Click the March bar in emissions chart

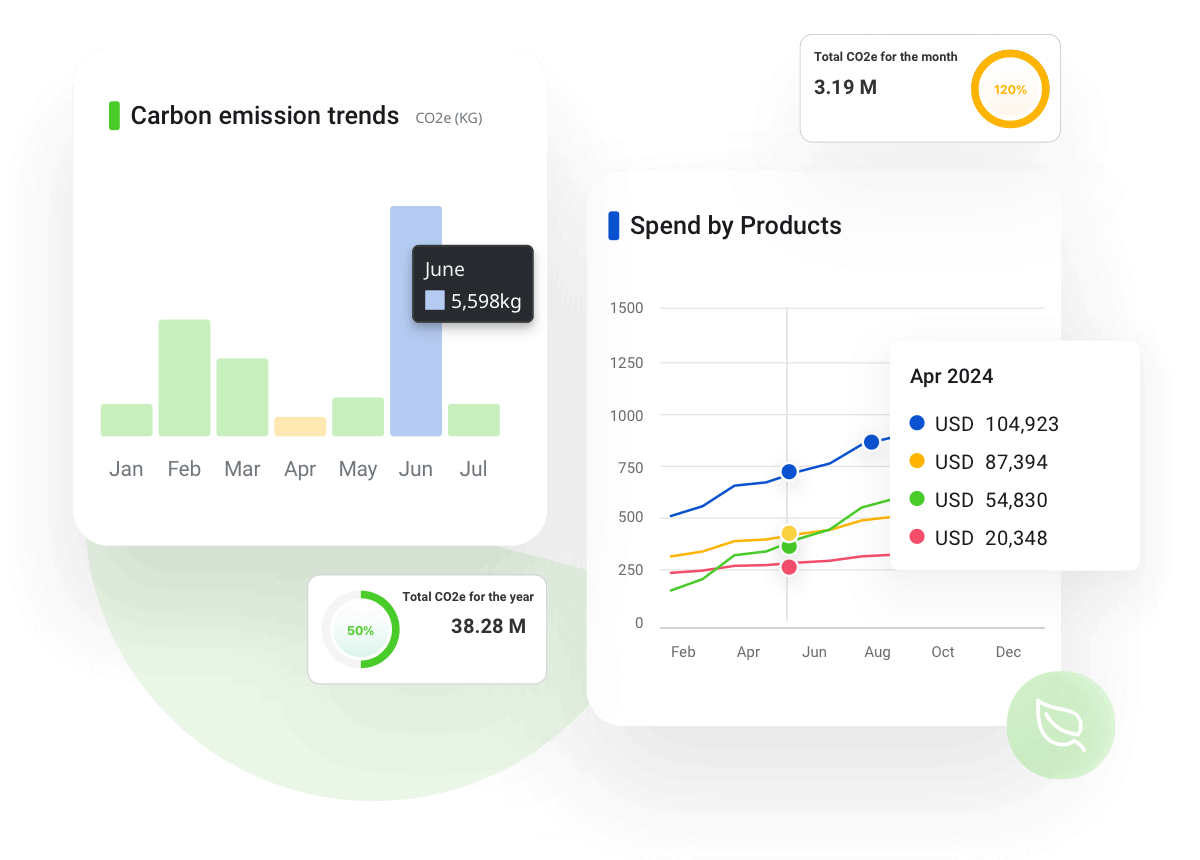[242, 397]
